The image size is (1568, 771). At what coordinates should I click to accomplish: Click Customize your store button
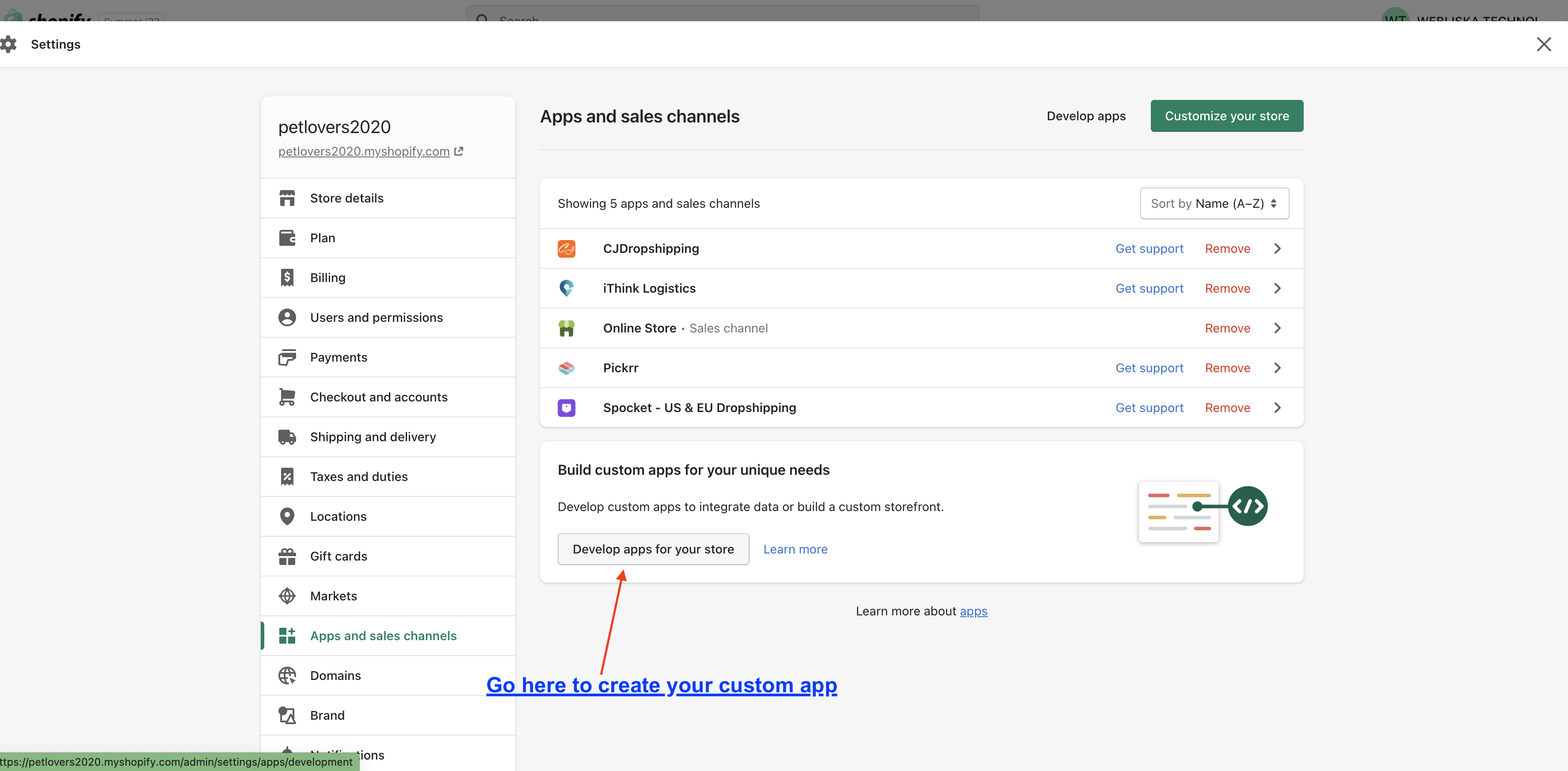pos(1226,116)
